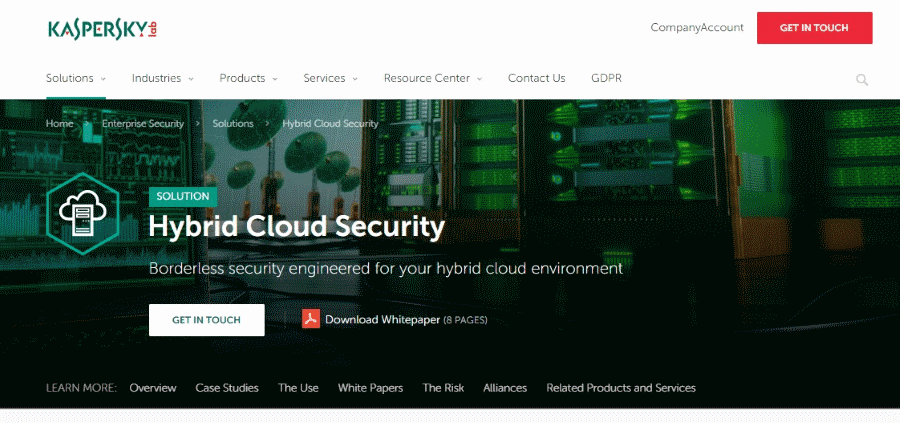Expand the Resource Center menu chevron
The width and height of the screenshot is (900, 423).
coord(480,79)
